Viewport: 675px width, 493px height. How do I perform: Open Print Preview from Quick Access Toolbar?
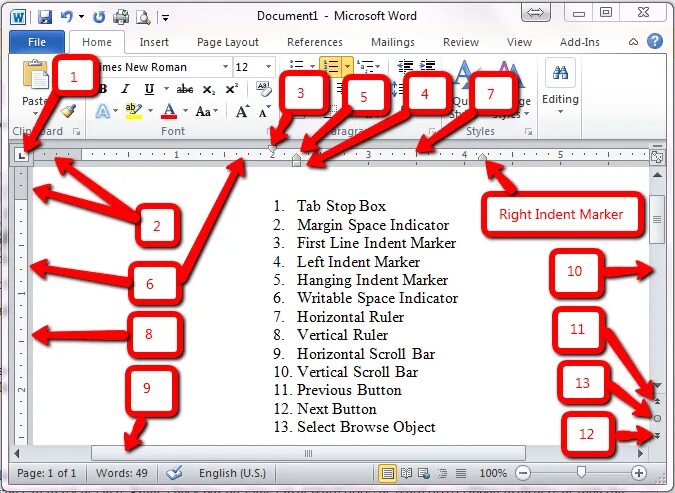[x=143, y=17]
